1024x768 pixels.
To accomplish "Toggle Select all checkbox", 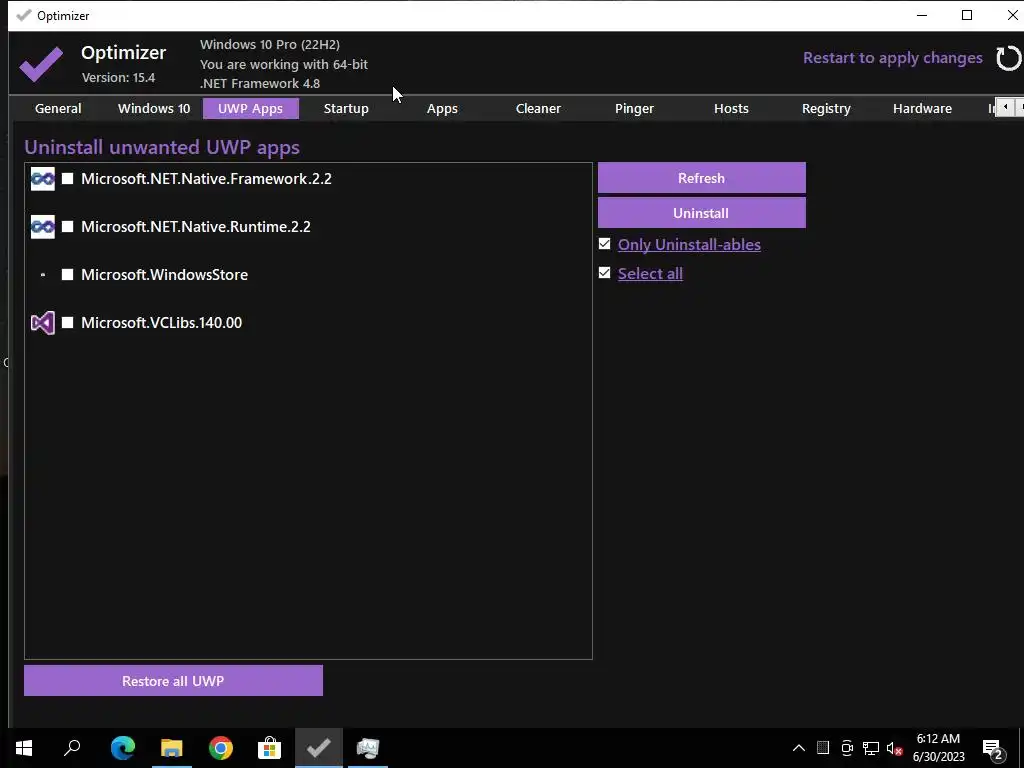I will pyautogui.click(x=605, y=272).
